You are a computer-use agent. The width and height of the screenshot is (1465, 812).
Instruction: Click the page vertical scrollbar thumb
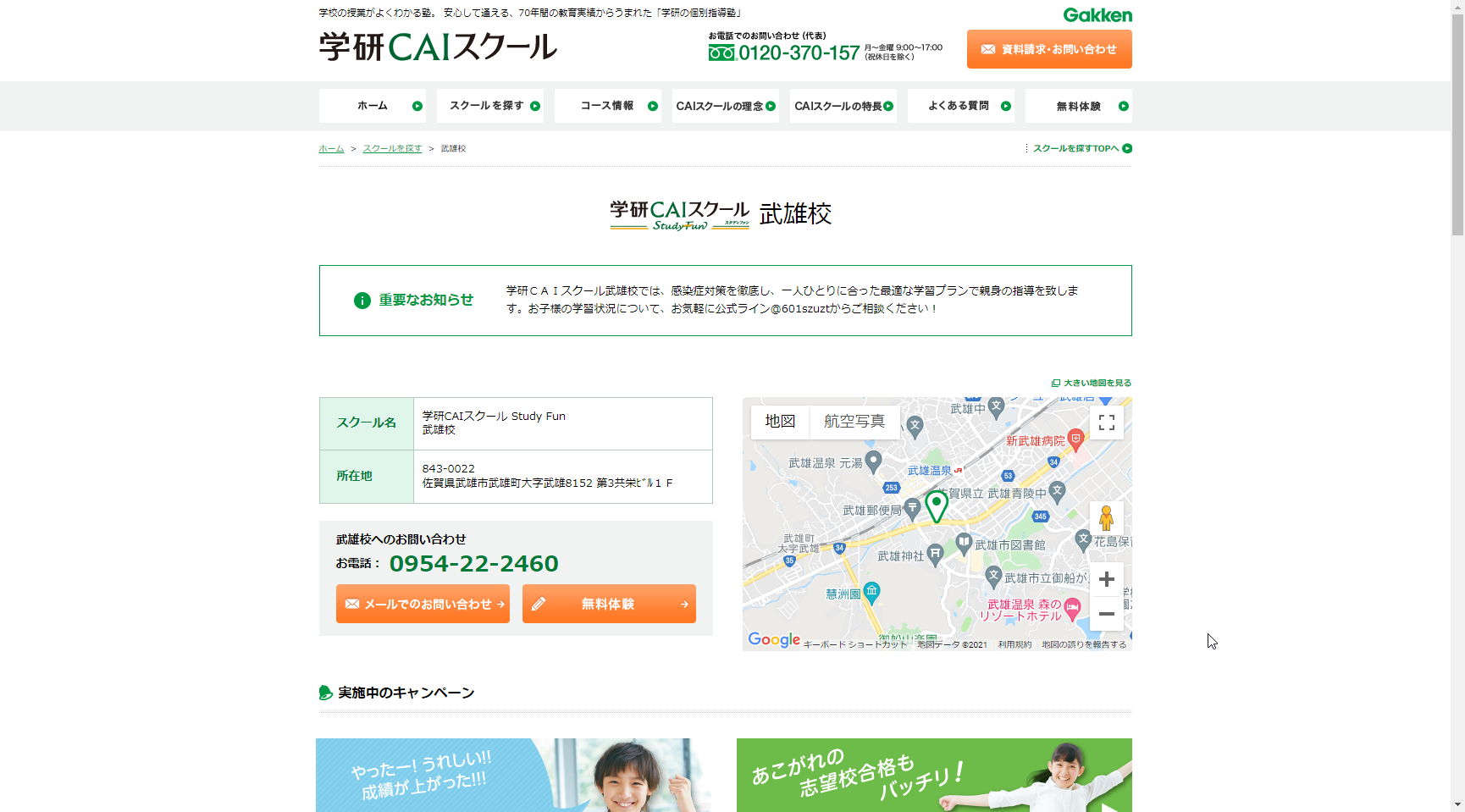(x=1457, y=124)
